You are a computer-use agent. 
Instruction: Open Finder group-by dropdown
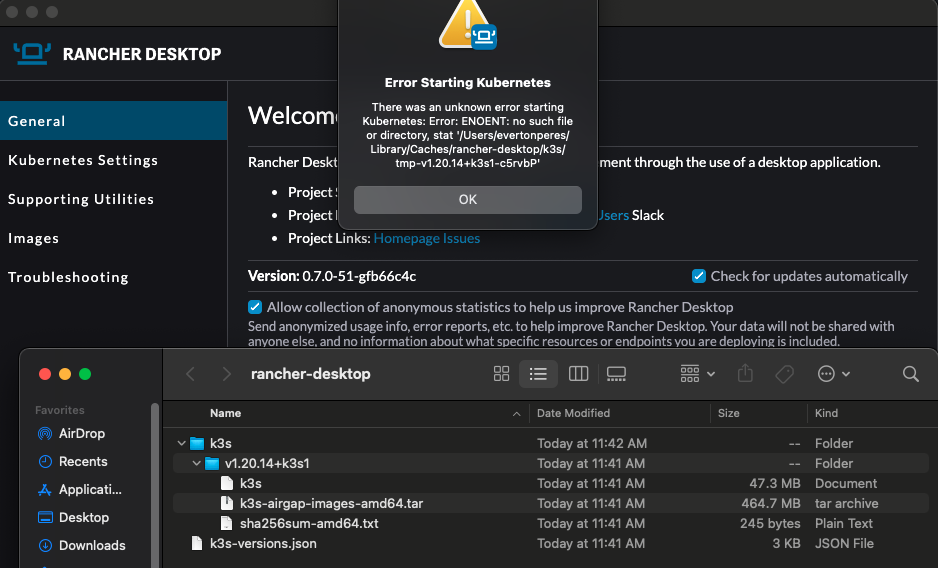[698, 374]
